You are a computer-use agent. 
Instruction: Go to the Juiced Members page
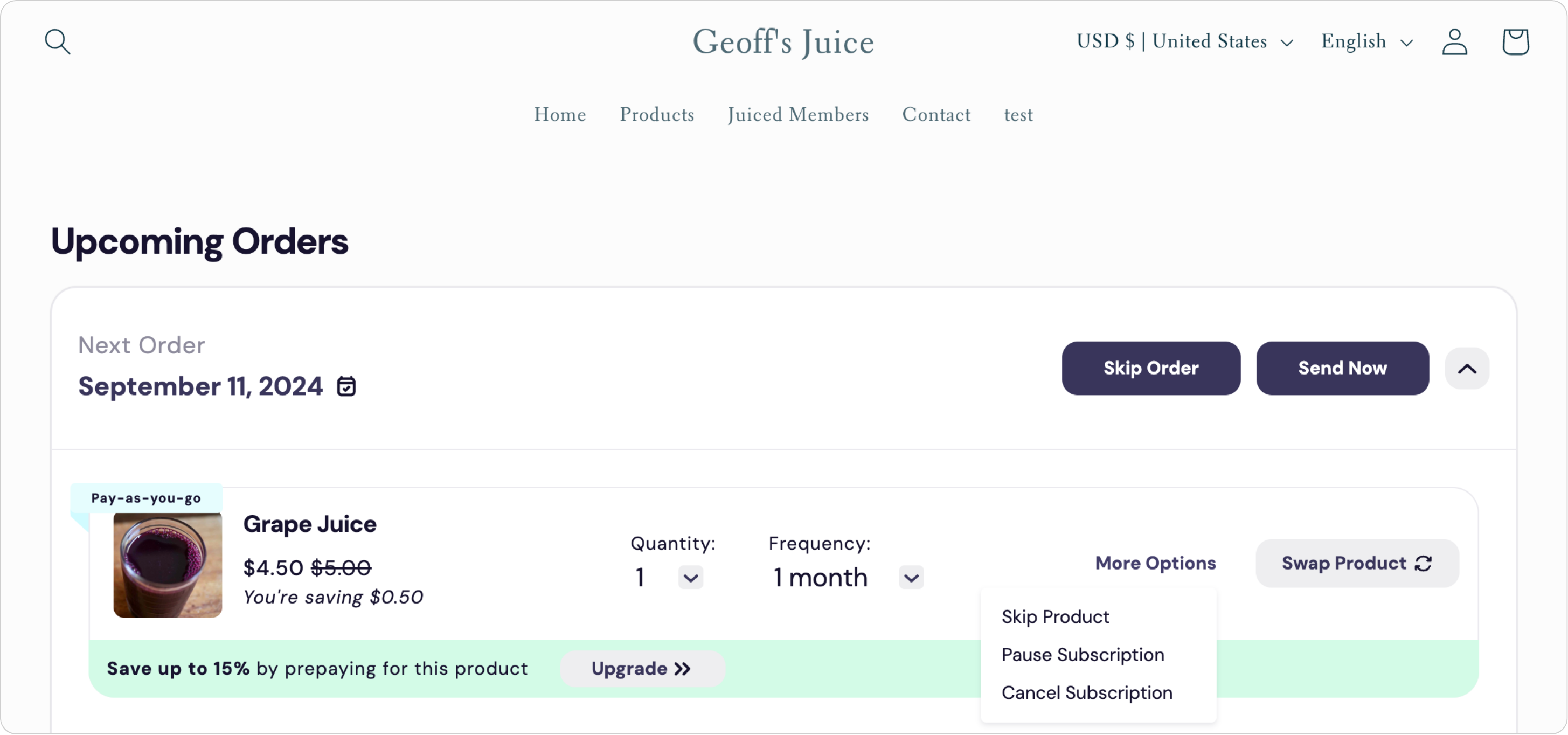pyautogui.click(x=798, y=114)
